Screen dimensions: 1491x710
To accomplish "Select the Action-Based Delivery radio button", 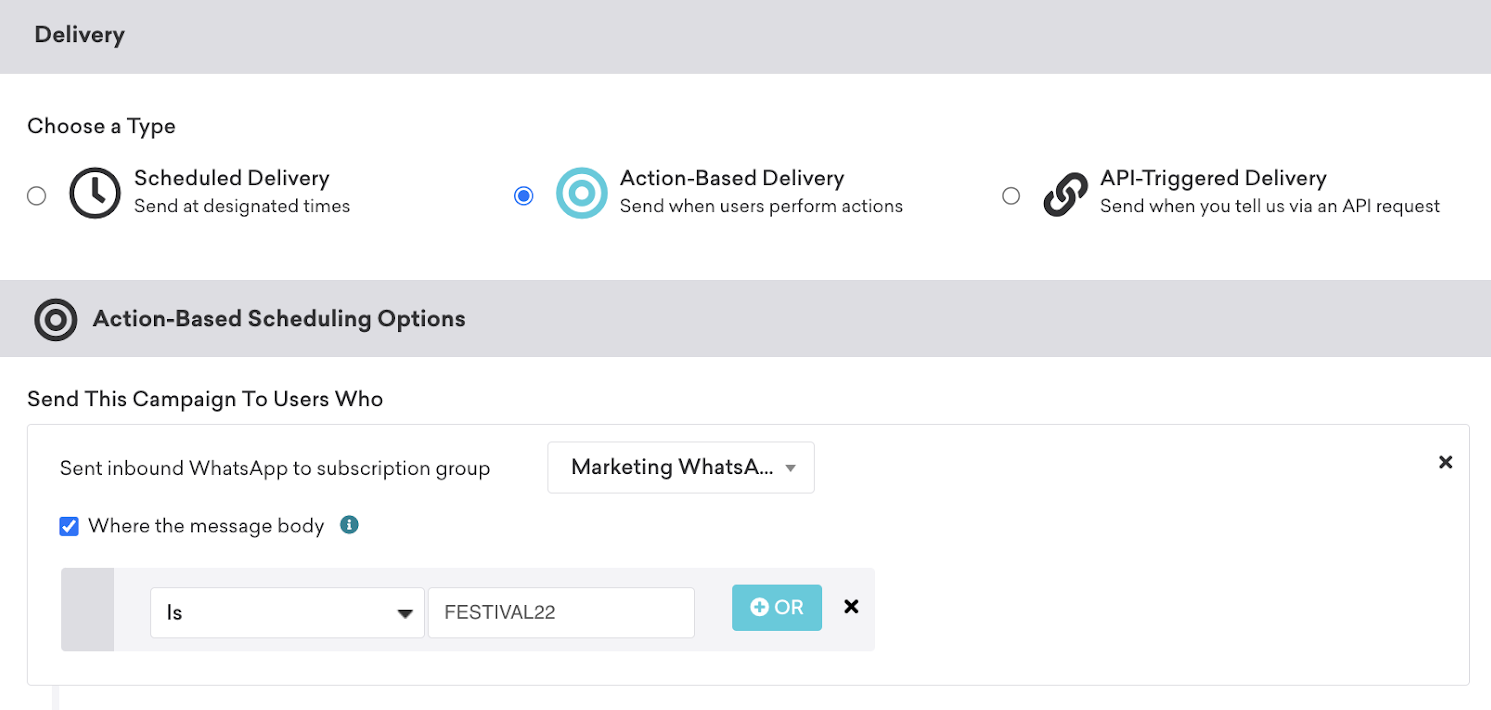I will point(523,196).
